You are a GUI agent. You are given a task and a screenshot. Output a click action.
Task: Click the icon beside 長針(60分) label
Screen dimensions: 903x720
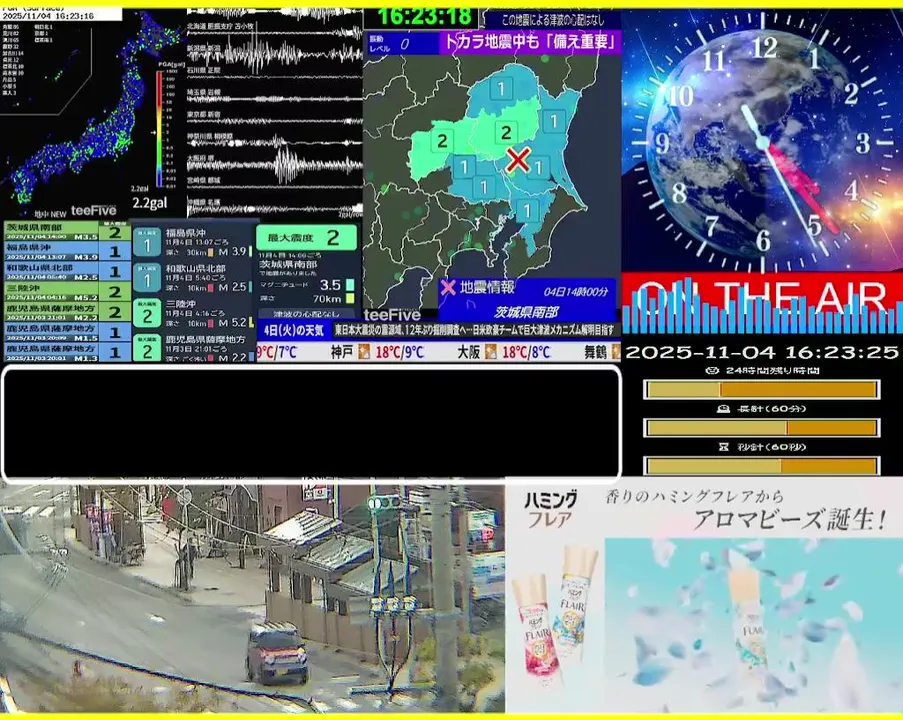pyautogui.click(x=723, y=409)
